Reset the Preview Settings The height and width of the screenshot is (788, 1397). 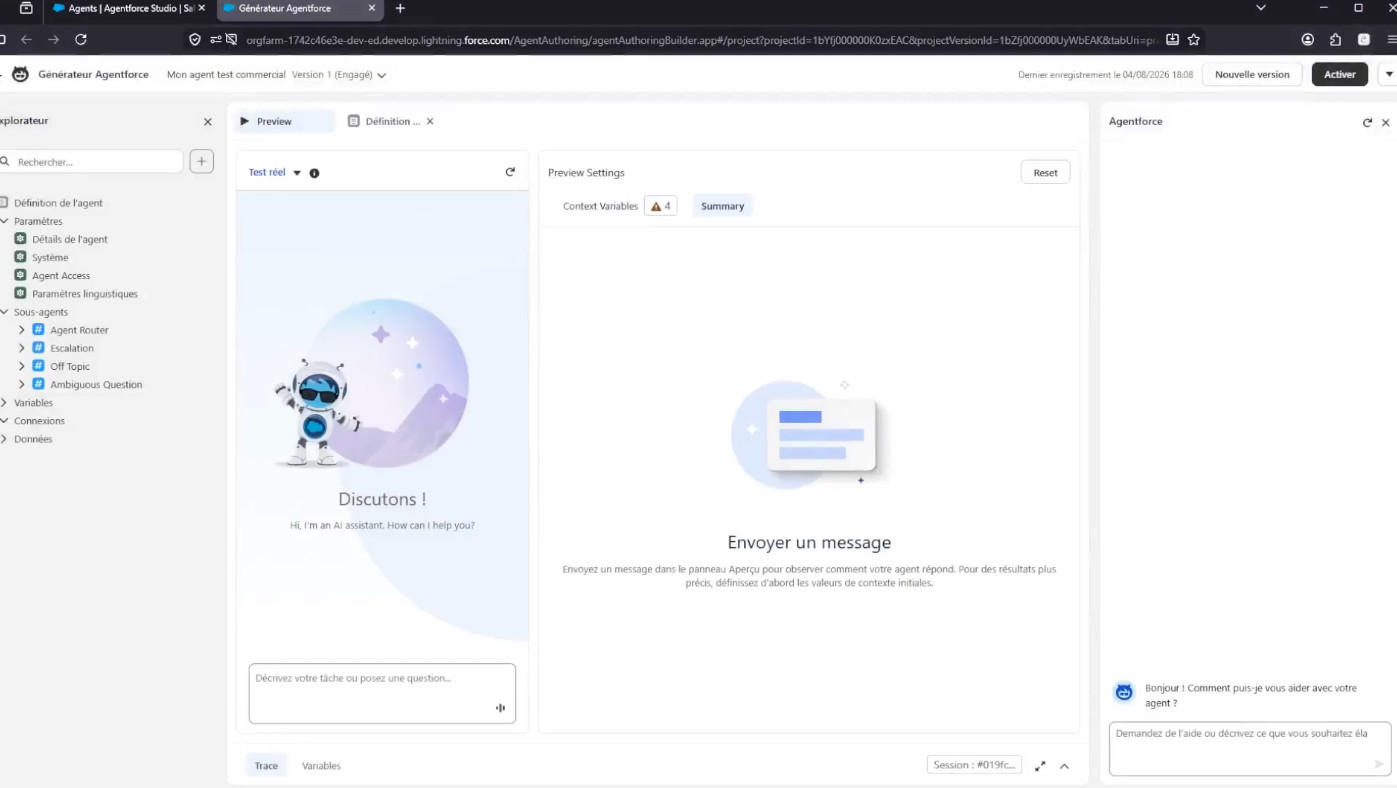coord(1045,172)
